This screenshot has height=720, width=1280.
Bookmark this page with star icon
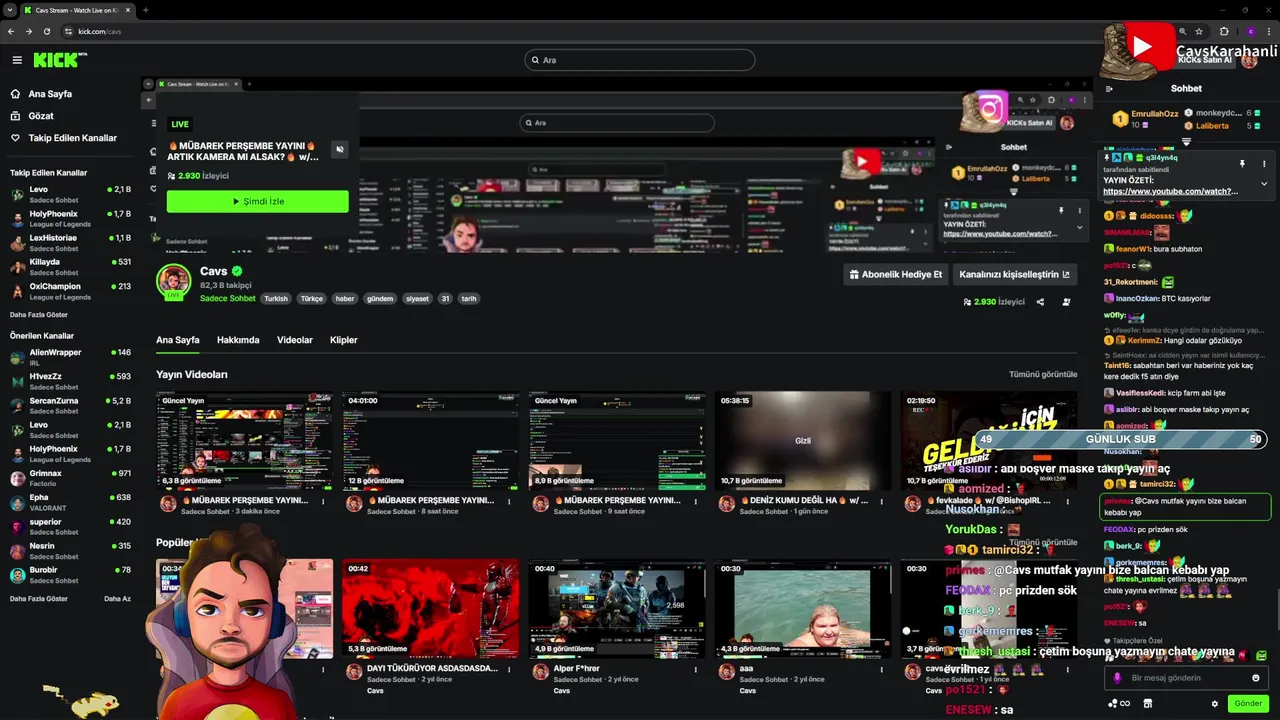click(x=1198, y=31)
